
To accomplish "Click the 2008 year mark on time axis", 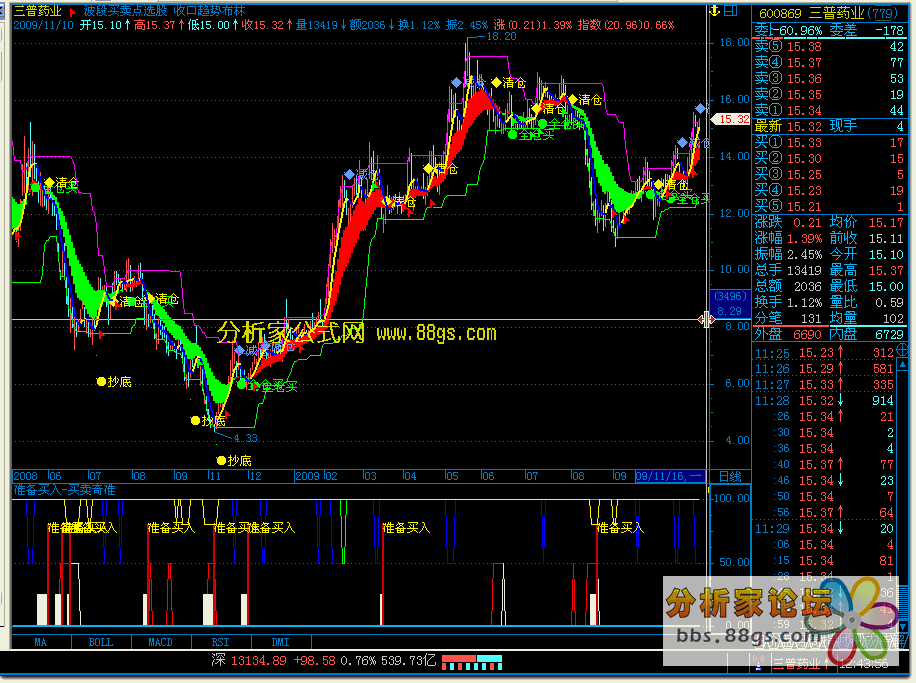I will 26,476.
